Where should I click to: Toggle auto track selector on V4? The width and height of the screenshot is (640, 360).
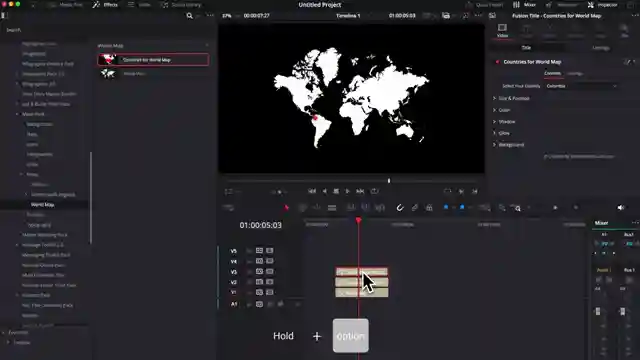(x=259, y=261)
